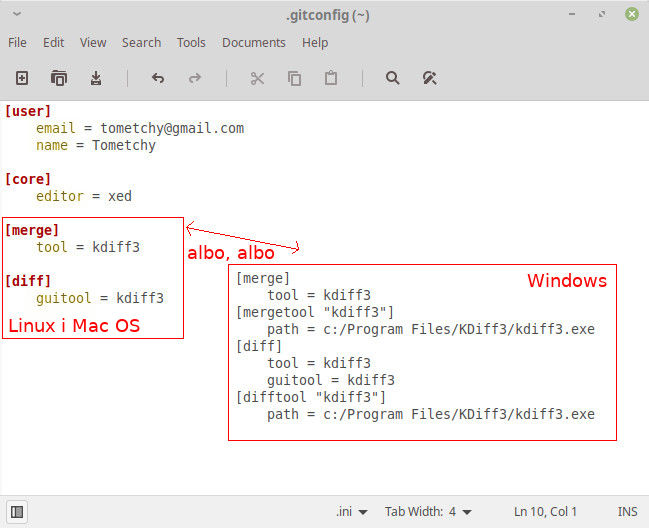Click the [user] section header
Viewport: 649px width, 528px height.
28,111
